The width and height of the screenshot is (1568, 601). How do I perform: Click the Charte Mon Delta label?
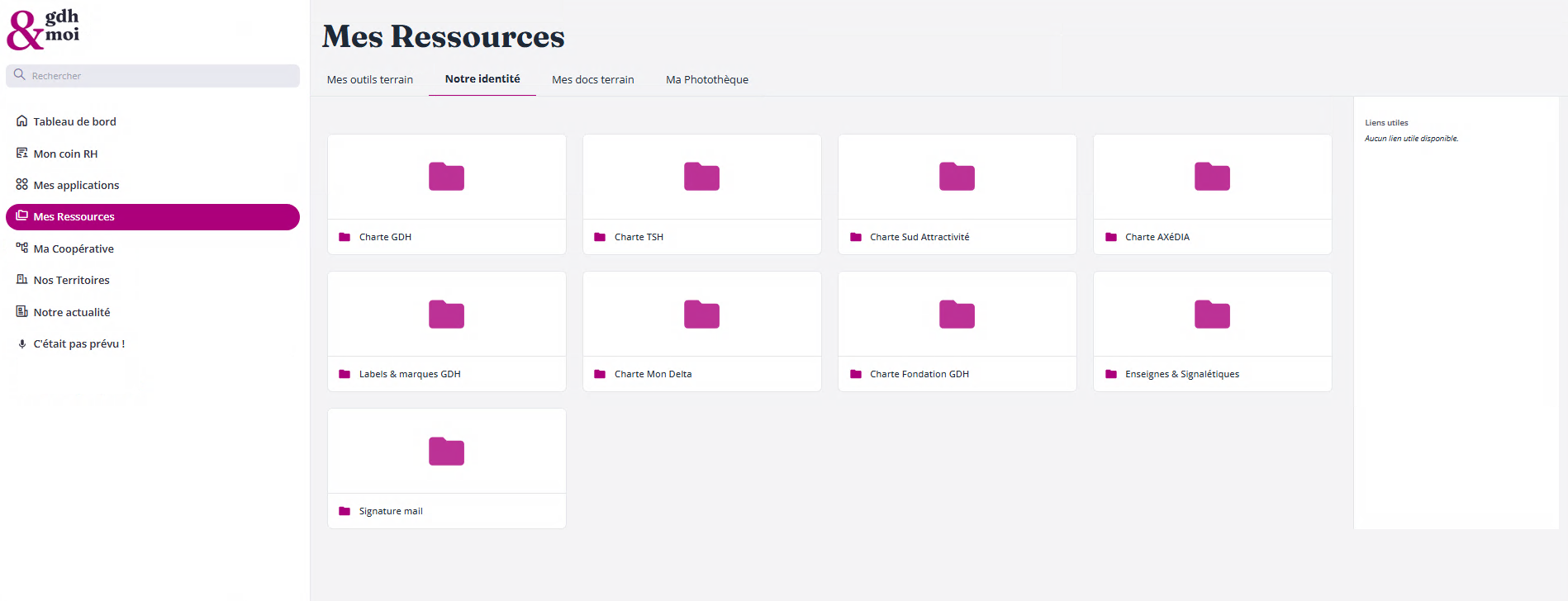pyautogui.click(x=653, y=374)
